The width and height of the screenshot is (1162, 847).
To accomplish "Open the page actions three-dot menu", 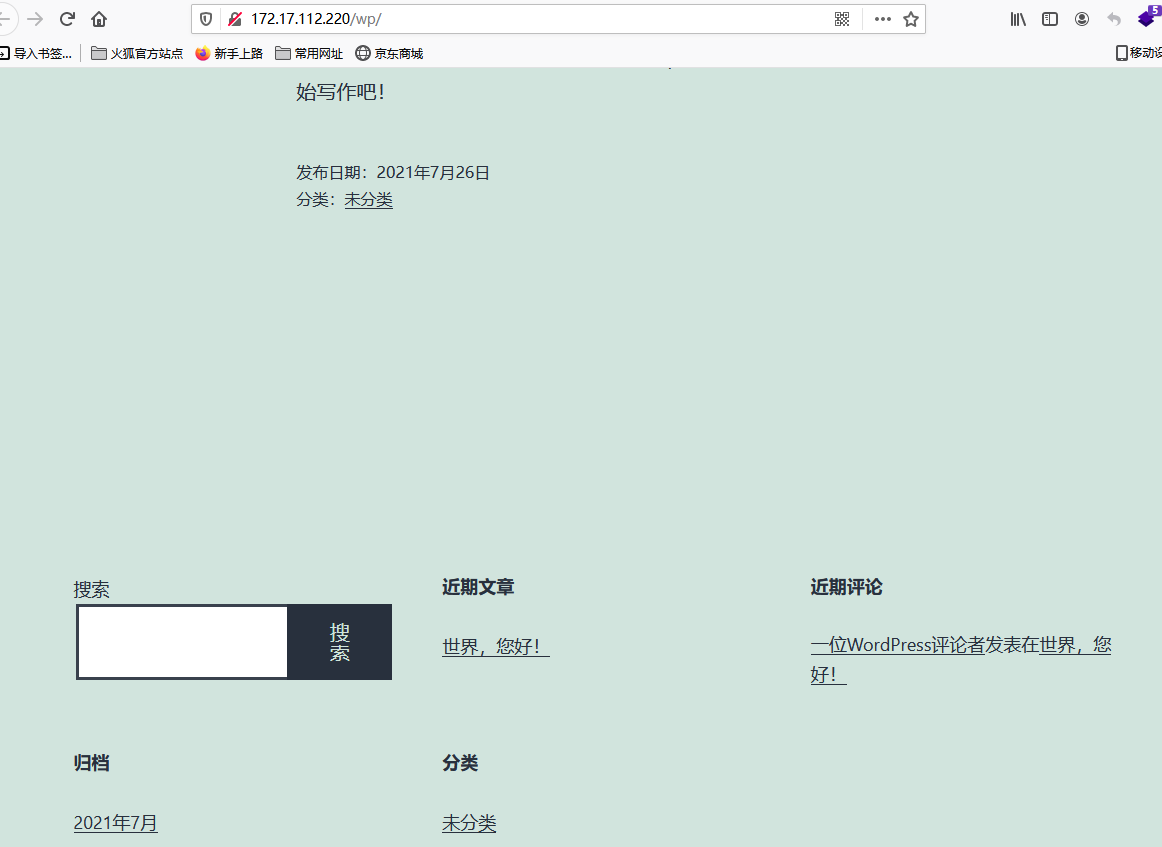I will tap(882, 19).
